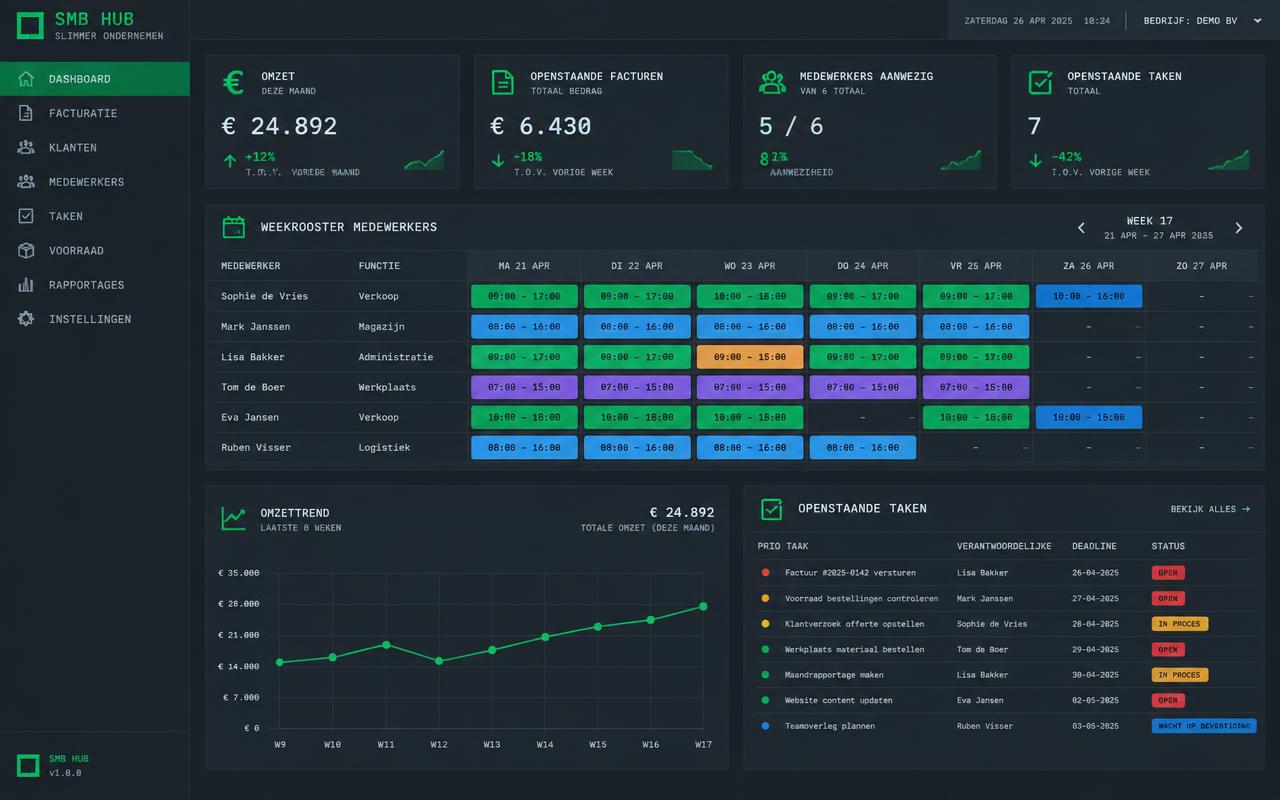
Task: Click Sophie de Vries Saturday 10:00 - 16:00 shift
Action: coord(1089,296)
